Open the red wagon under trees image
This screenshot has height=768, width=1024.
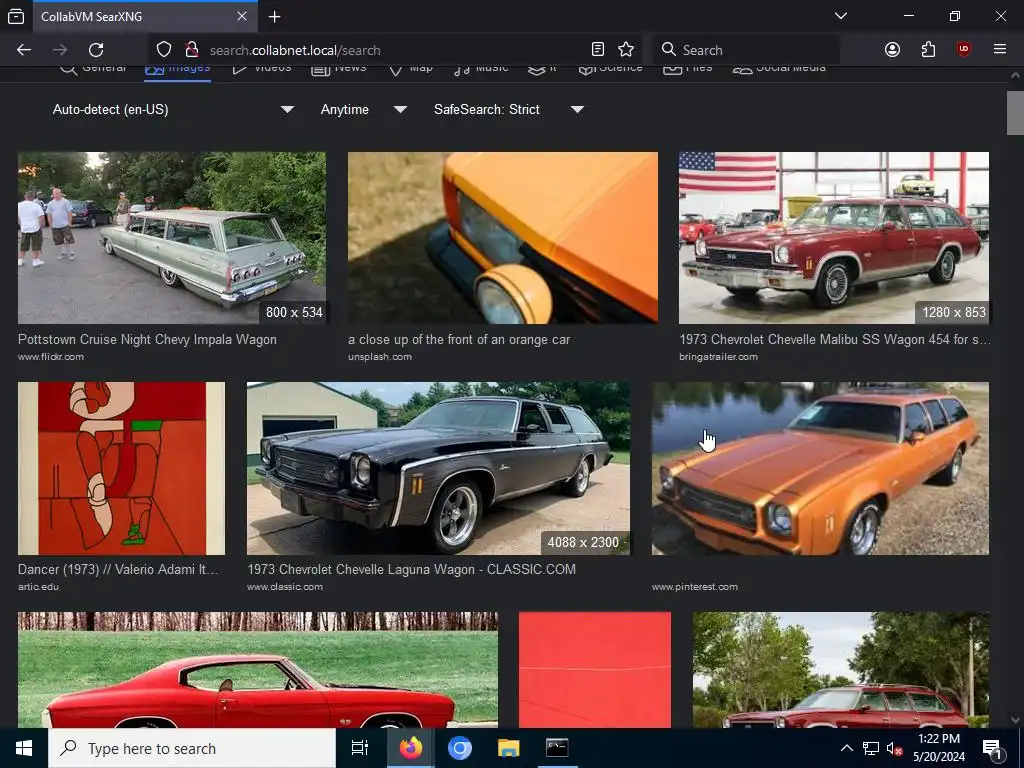click(x=840, y=669)
